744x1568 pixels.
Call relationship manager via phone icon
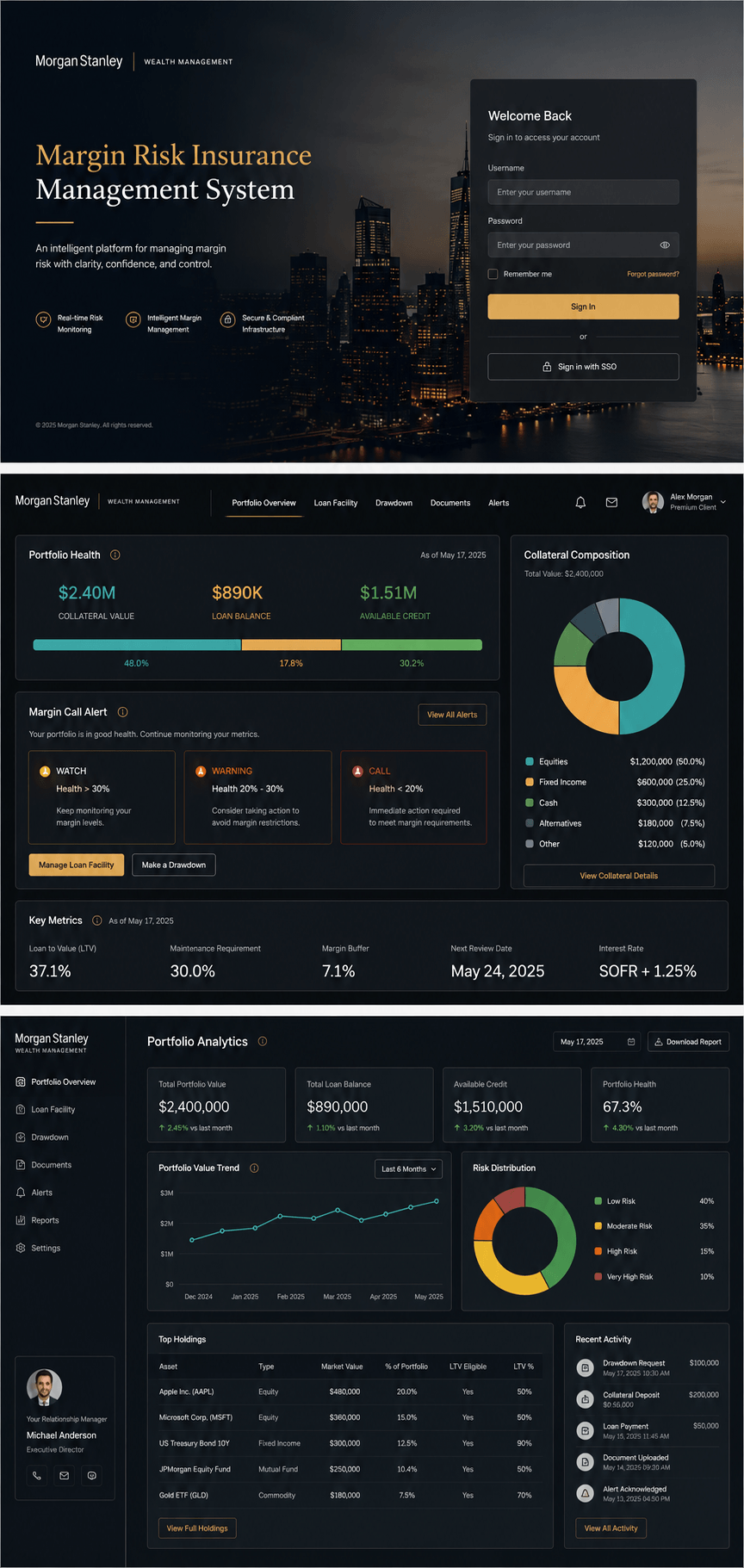[x=37, y=1476]
